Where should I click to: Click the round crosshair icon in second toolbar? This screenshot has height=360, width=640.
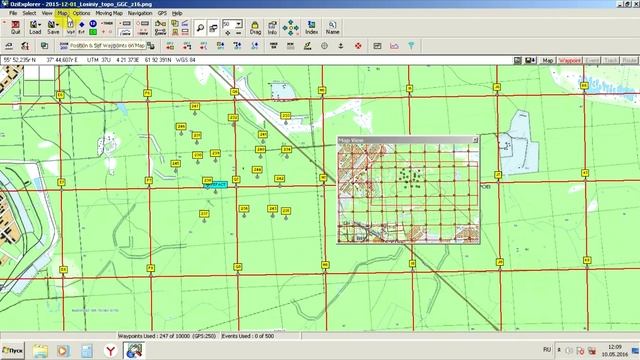coord(324,46)
